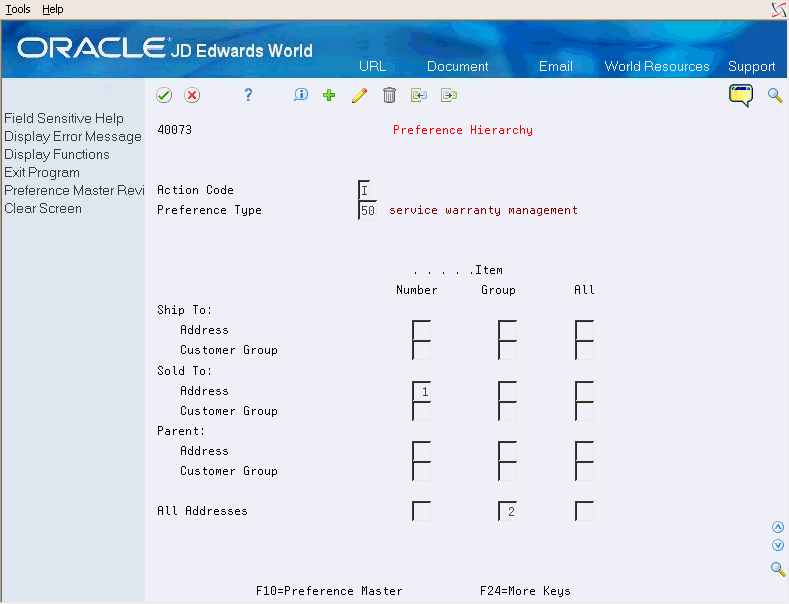Click the bottom-right magnifier zoom icon
This screenshot has width=789, height=604.
778,569
